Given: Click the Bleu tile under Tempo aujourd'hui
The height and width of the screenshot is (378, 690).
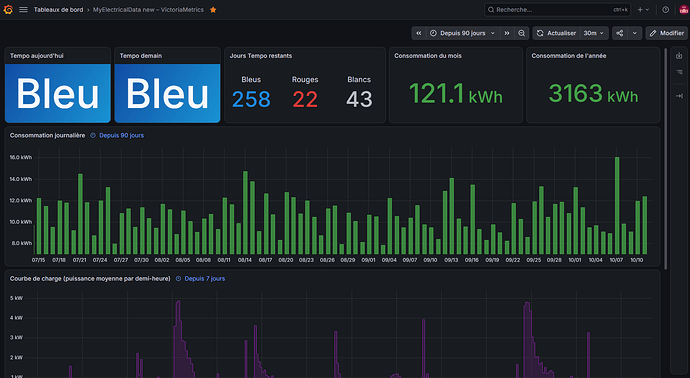Looking at the screenshot, I should click(58, 93).
